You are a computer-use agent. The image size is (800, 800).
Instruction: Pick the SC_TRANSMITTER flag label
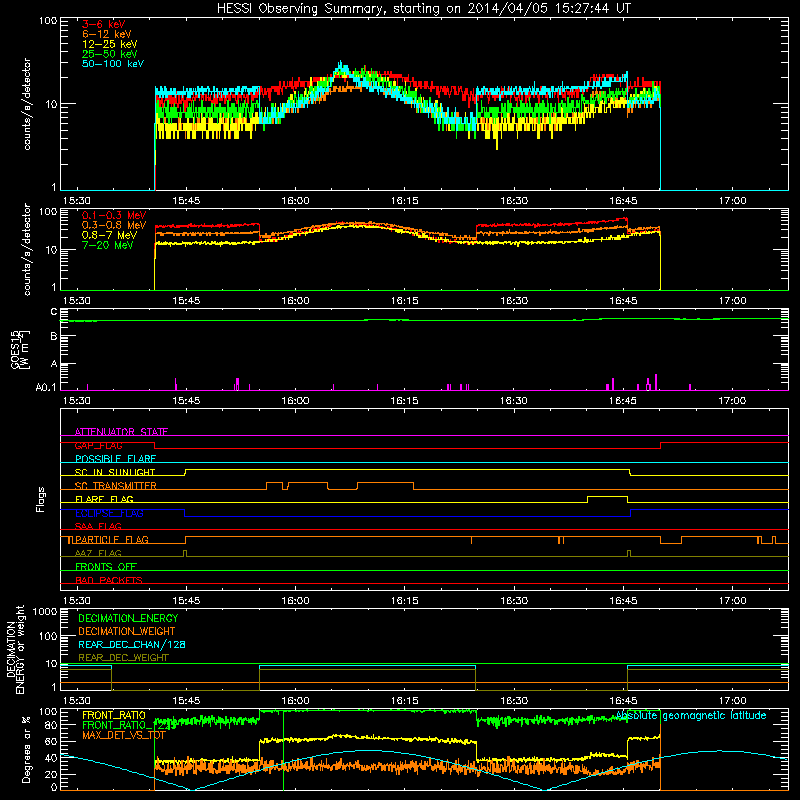115,486
